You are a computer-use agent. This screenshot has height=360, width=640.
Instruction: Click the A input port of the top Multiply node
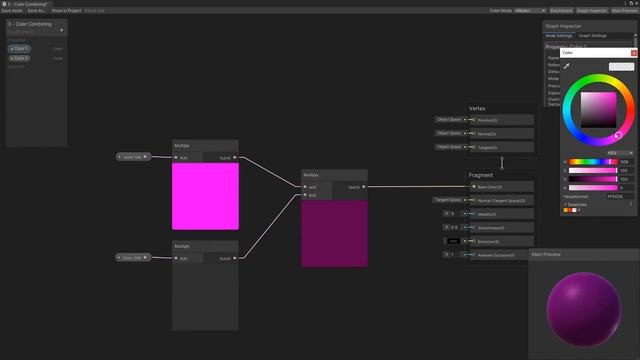[176, 158]
